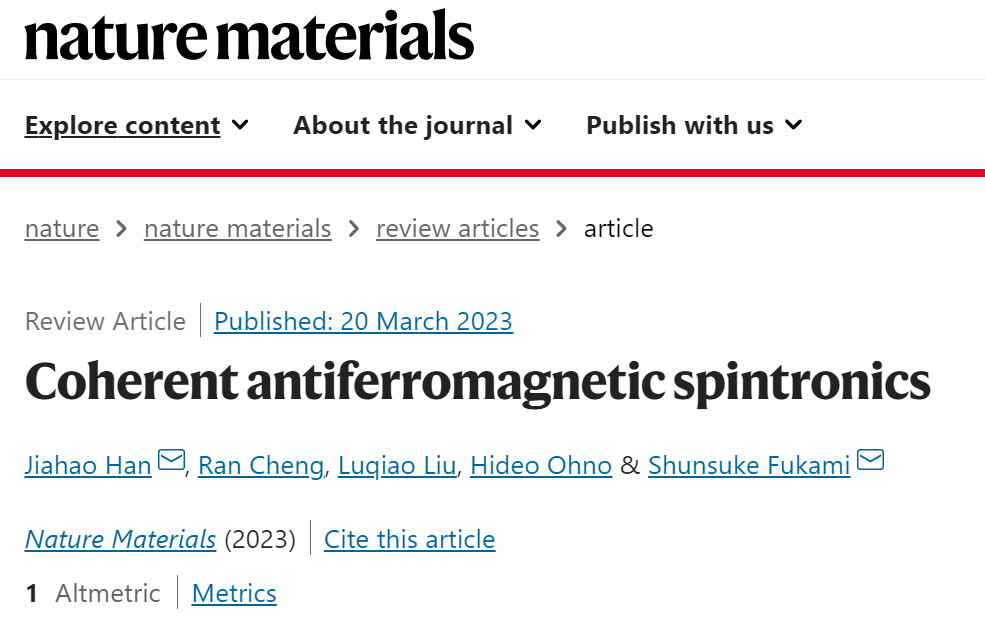Click the email envelope icon beside Jiahao Han
This screenshot has height=638, width=985.
click(171, 460)
